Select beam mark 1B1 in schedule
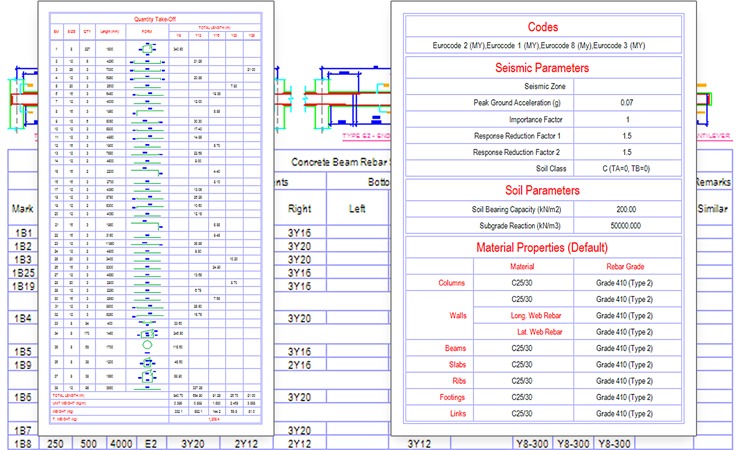740x450 pixels. point(23,233)
